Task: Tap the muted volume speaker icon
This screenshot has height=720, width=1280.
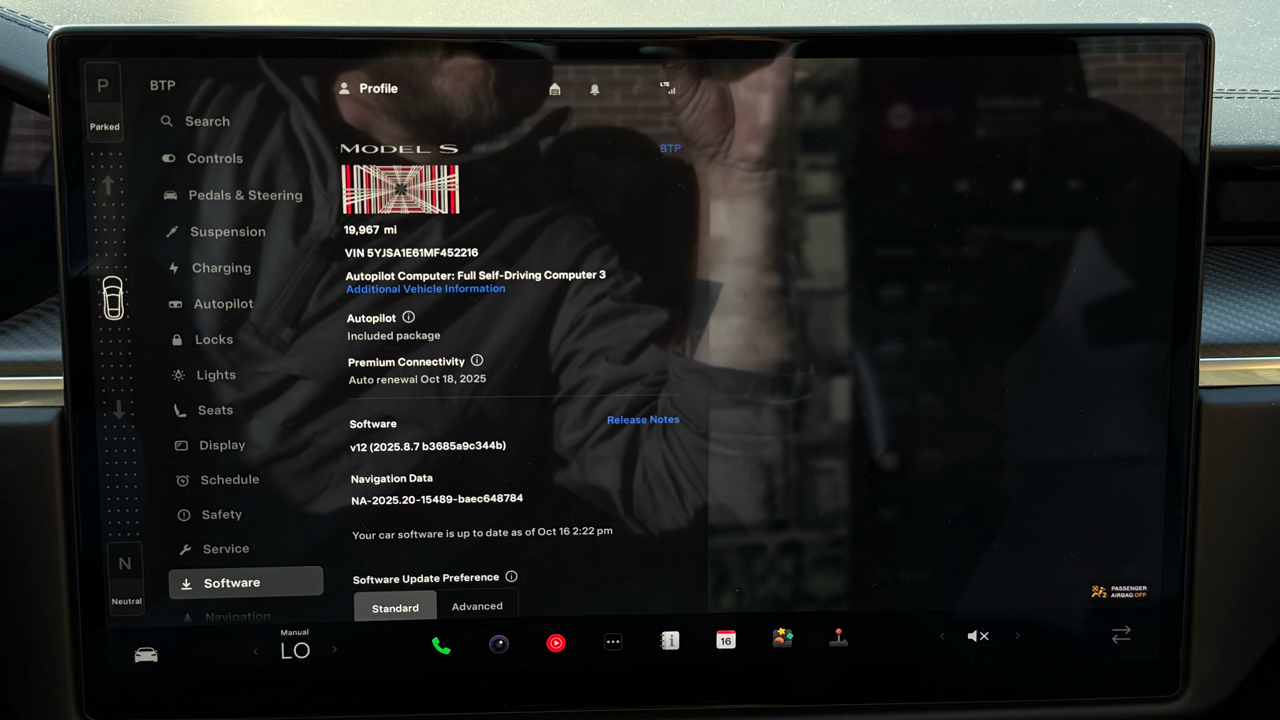Action: (978, 636)
